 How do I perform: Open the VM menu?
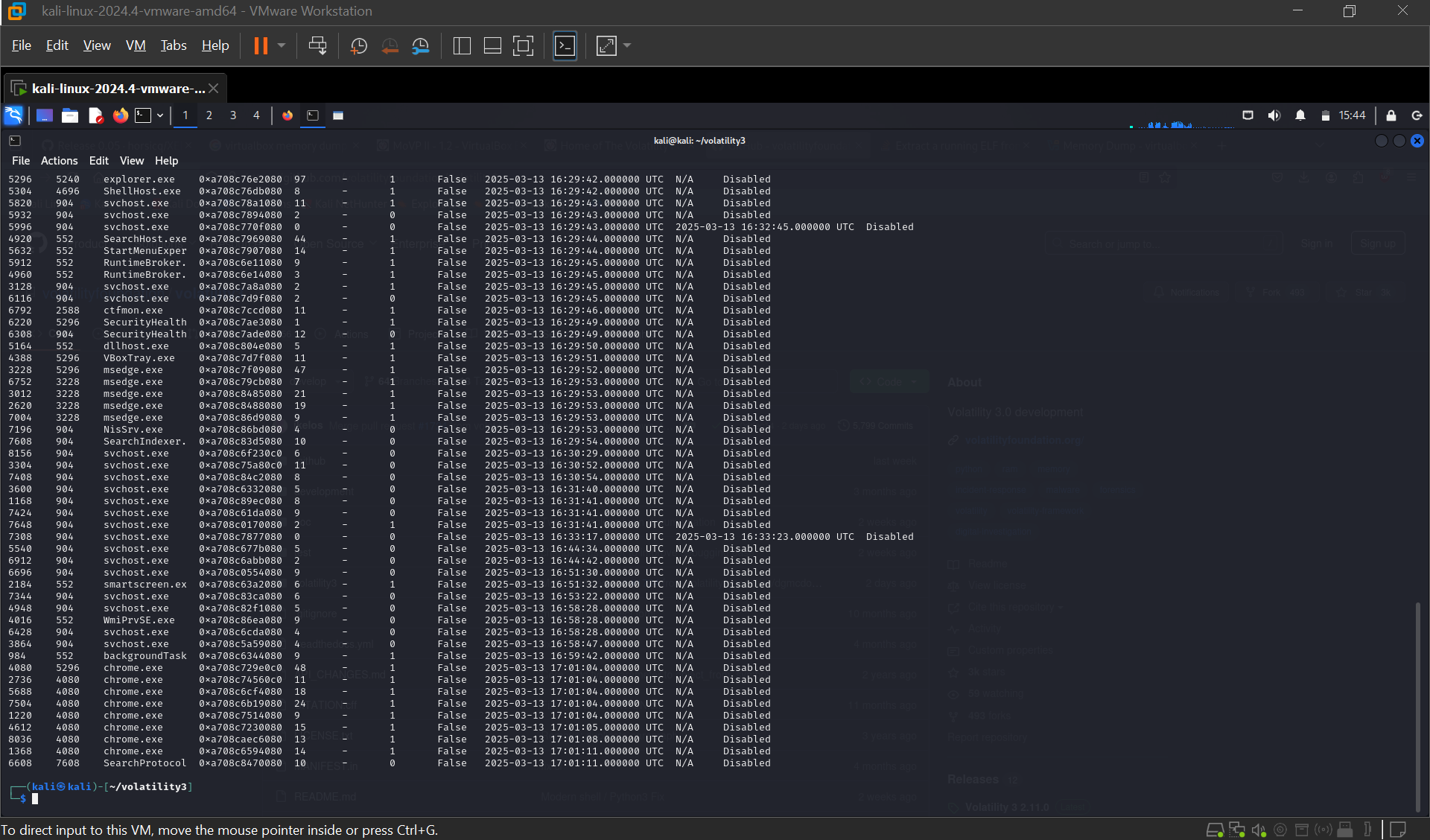click(136, 45)
